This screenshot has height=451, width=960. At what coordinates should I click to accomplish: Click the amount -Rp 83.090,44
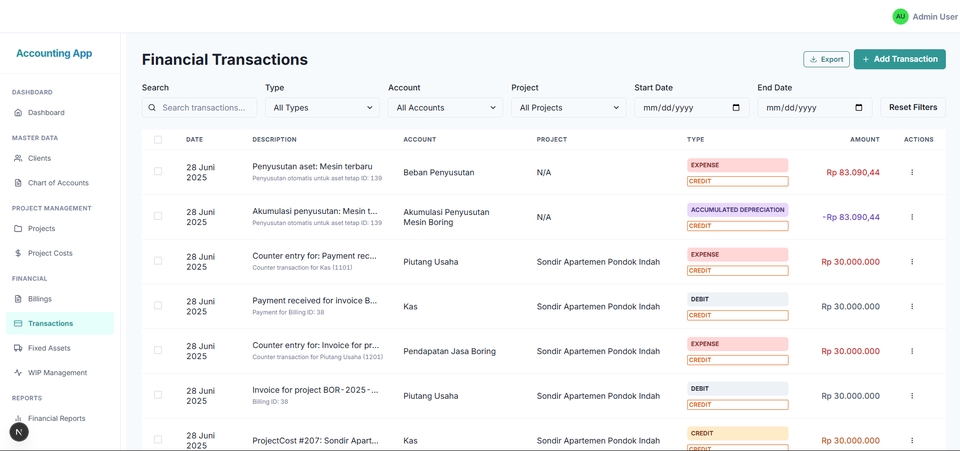coord(851,217)
